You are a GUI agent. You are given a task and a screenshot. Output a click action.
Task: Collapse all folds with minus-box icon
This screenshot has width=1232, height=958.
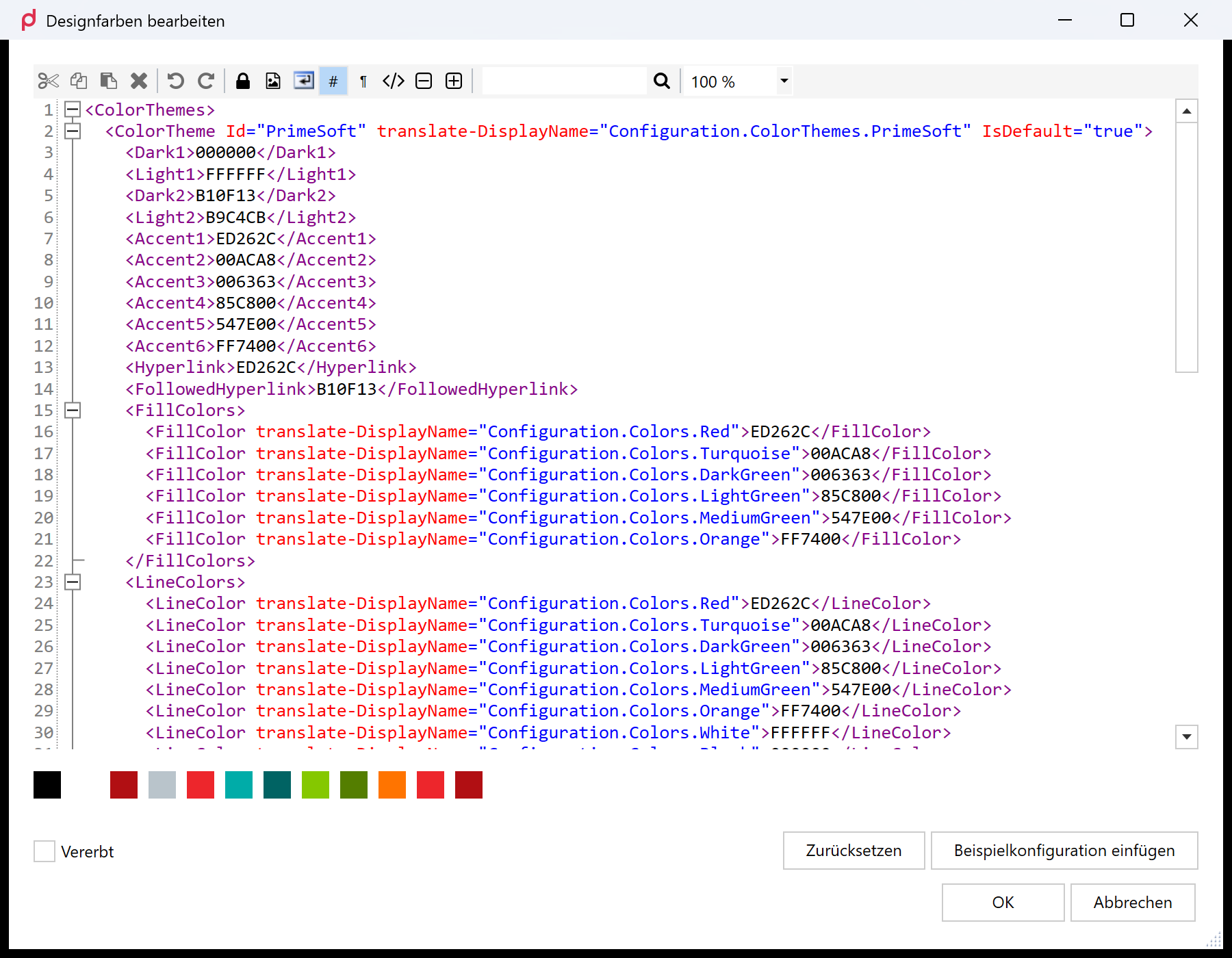pos(424,81)
